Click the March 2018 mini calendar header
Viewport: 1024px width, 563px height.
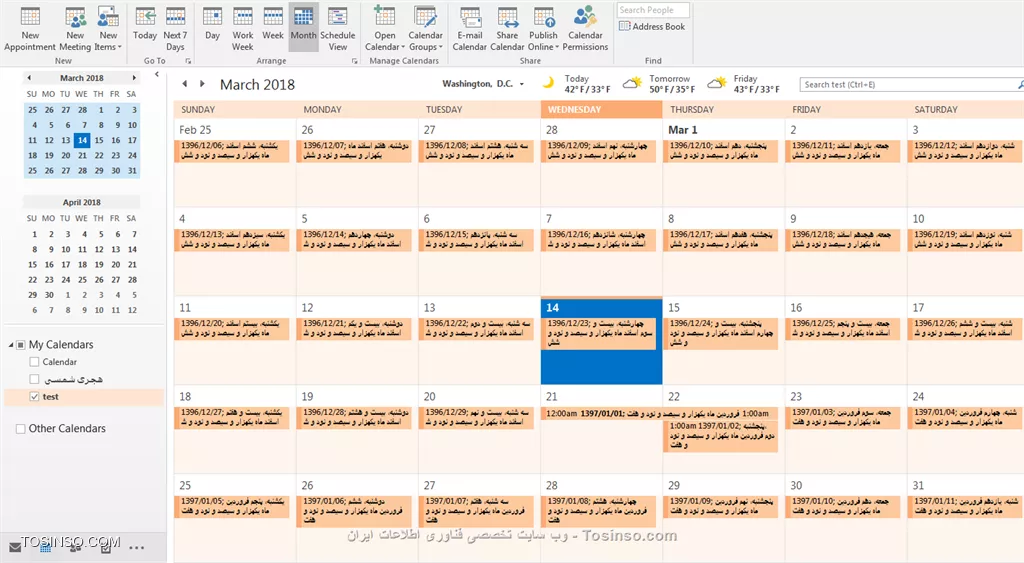coord(82,78)
